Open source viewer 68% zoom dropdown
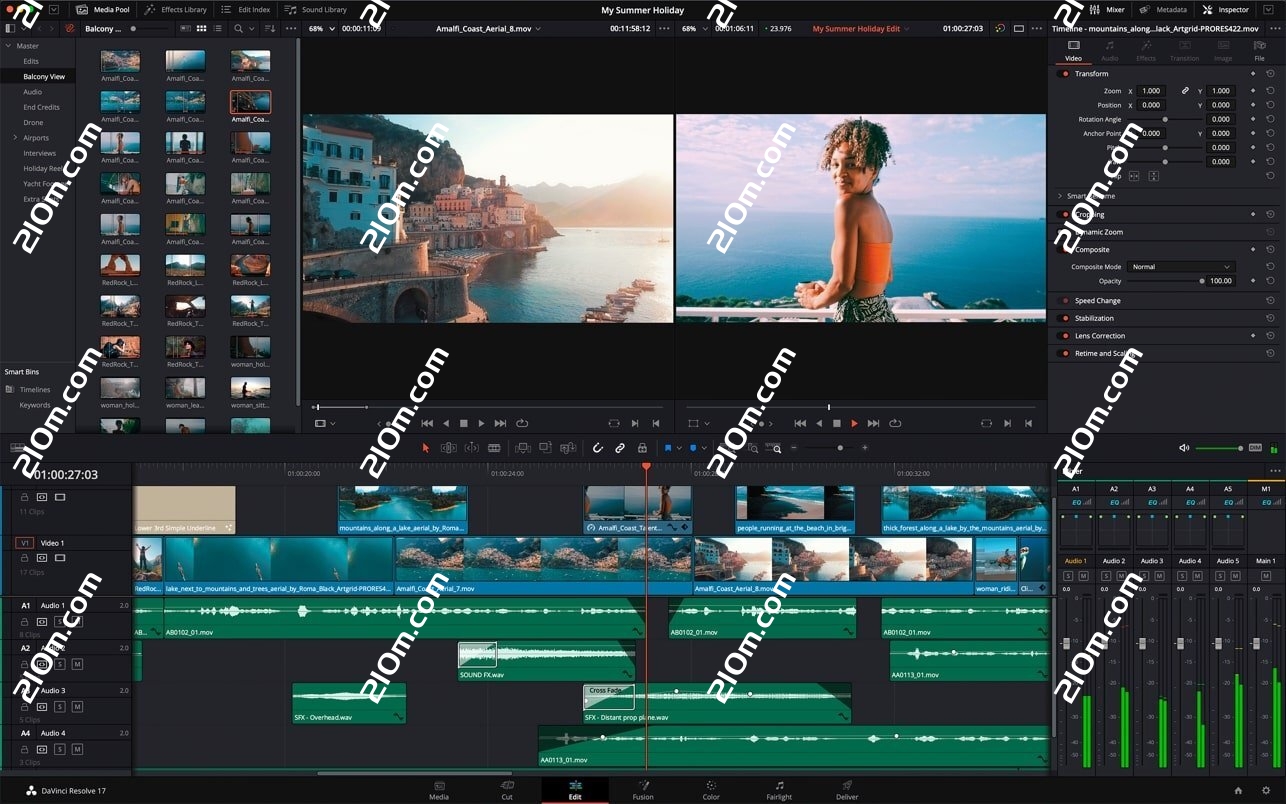The height and width of the screenshot is (804, 1286). click(319, 29)
